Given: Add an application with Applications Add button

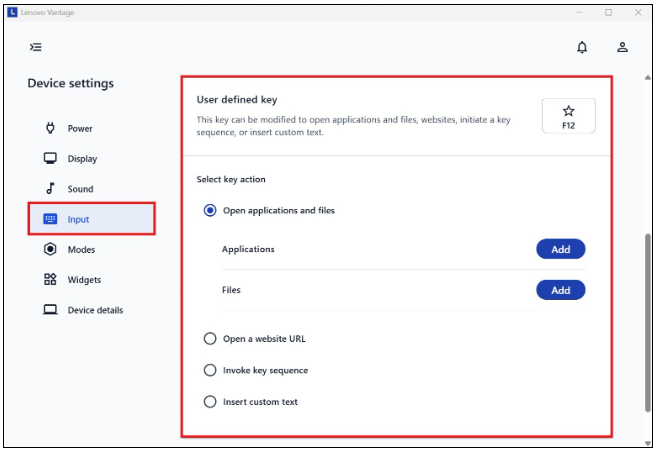Looking at the screenshot, I should click(x=560, y=249).
